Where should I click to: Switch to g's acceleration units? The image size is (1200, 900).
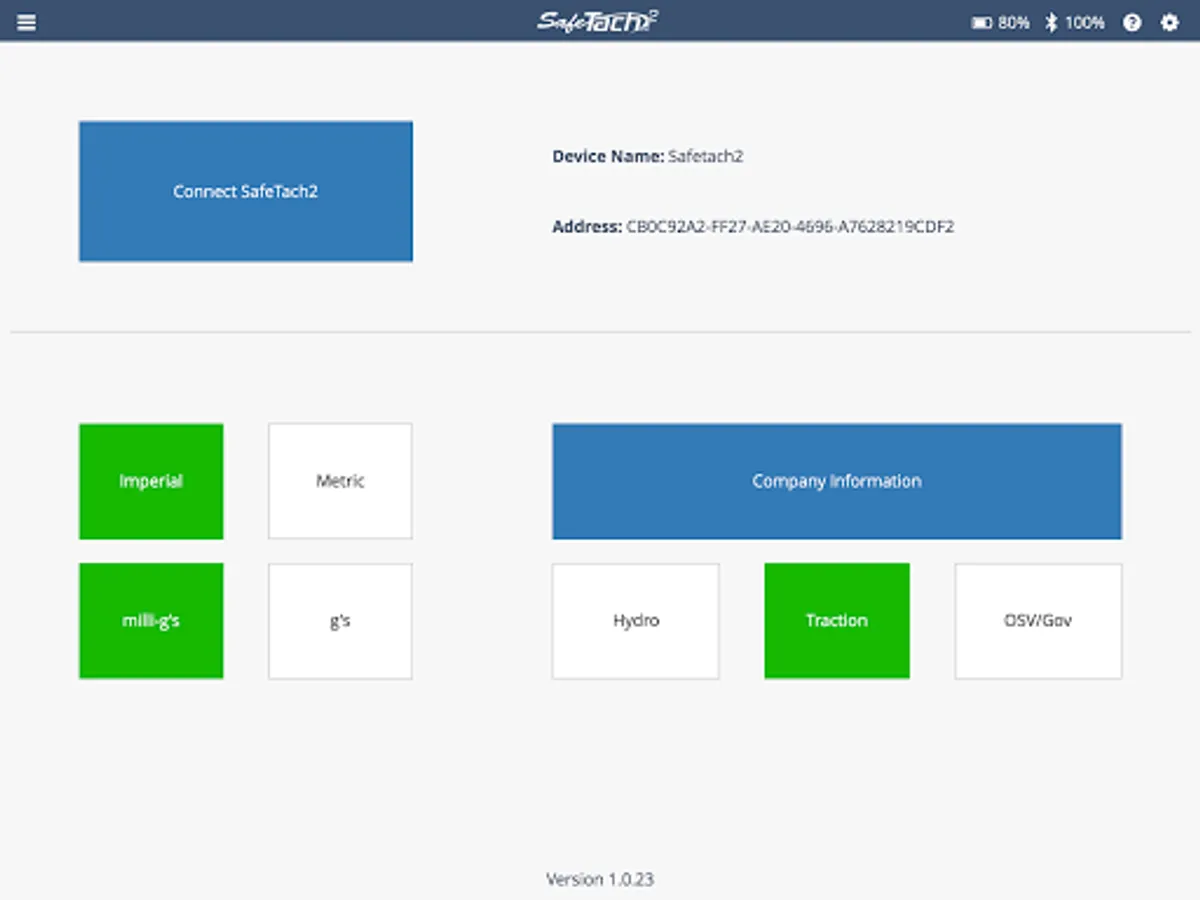pyautogui.click(x=340, y=621)
